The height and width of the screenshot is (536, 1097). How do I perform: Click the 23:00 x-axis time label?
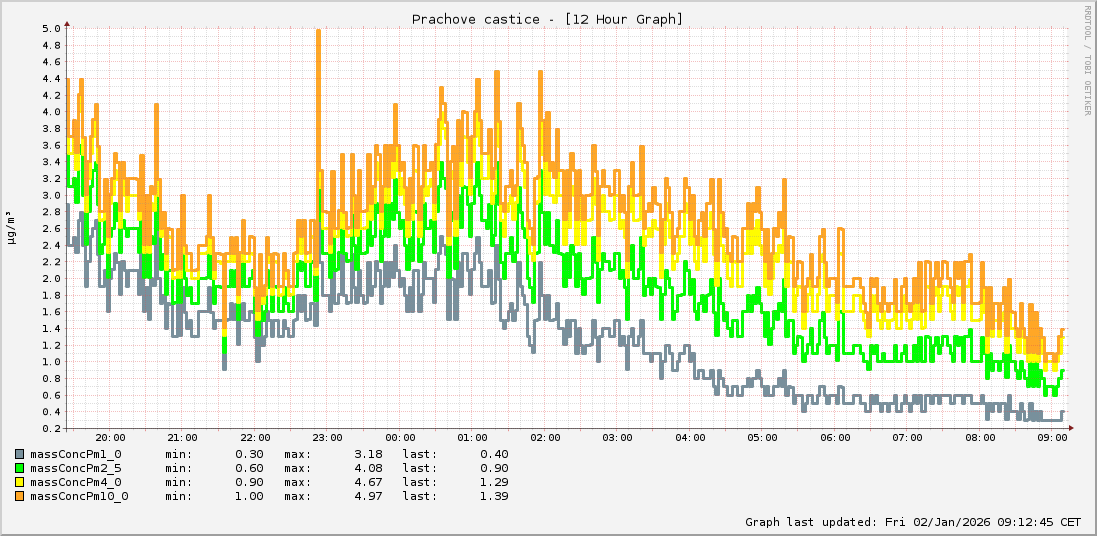point(327,437)
